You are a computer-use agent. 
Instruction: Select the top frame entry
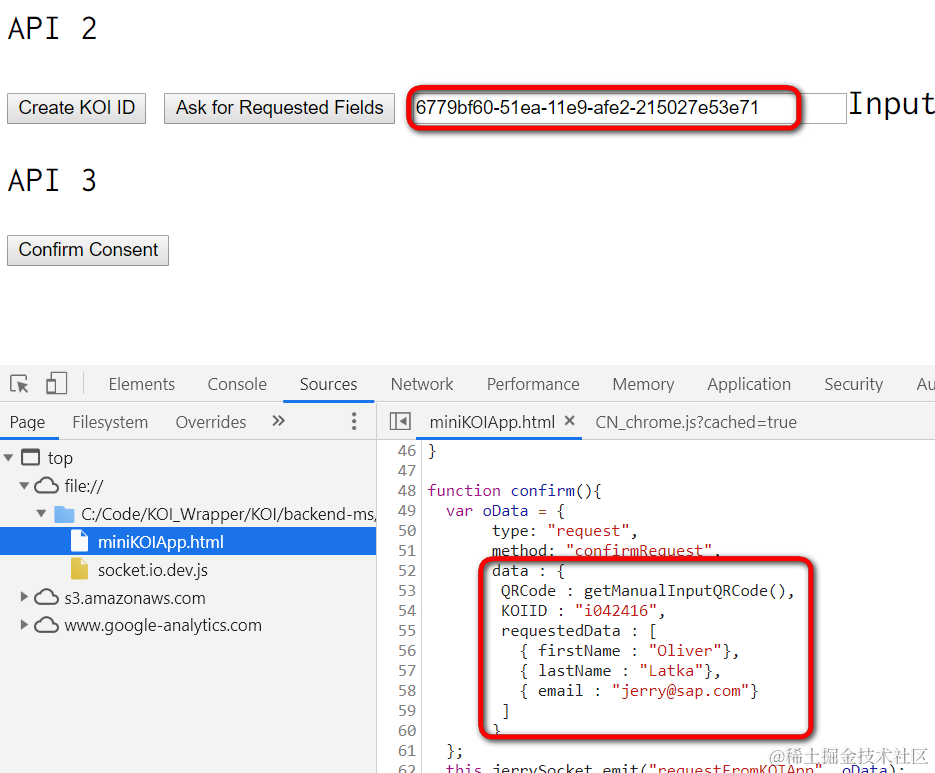pyautogui.click(x=60, y=458)
